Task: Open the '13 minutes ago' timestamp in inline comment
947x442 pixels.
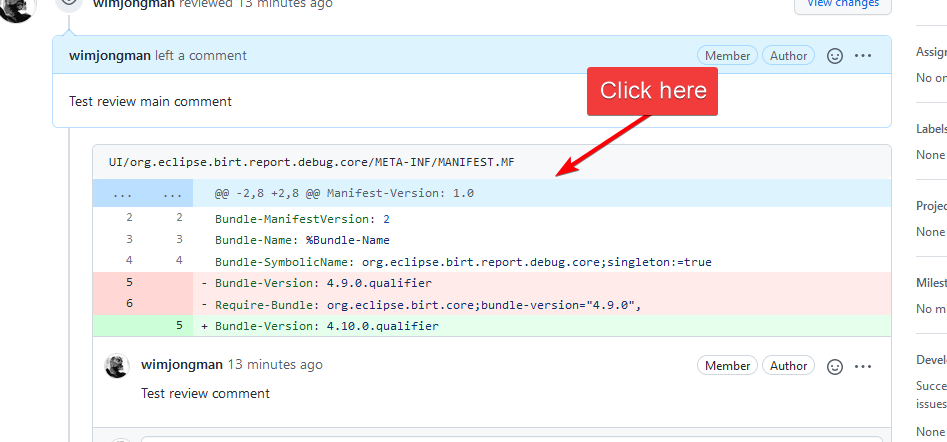Action: [275, 365]
